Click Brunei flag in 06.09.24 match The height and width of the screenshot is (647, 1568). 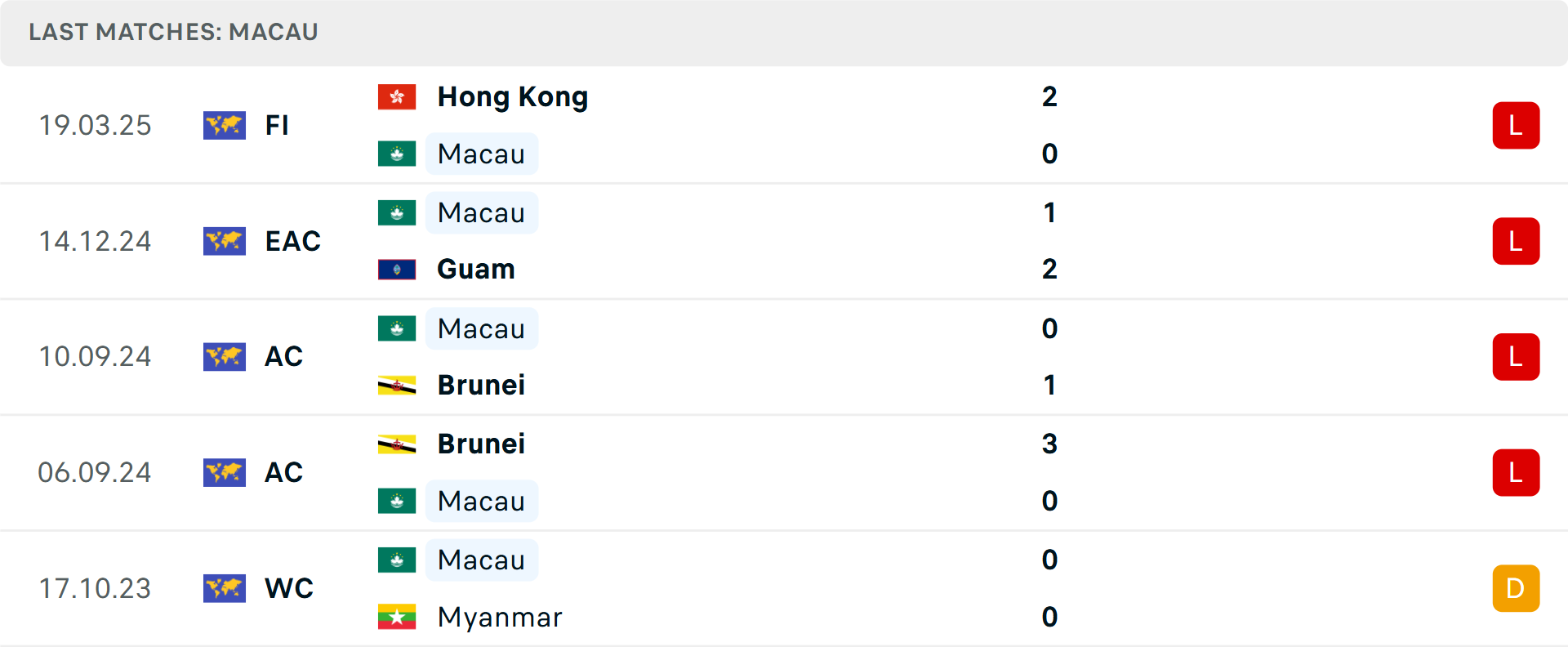coord(397,444)
